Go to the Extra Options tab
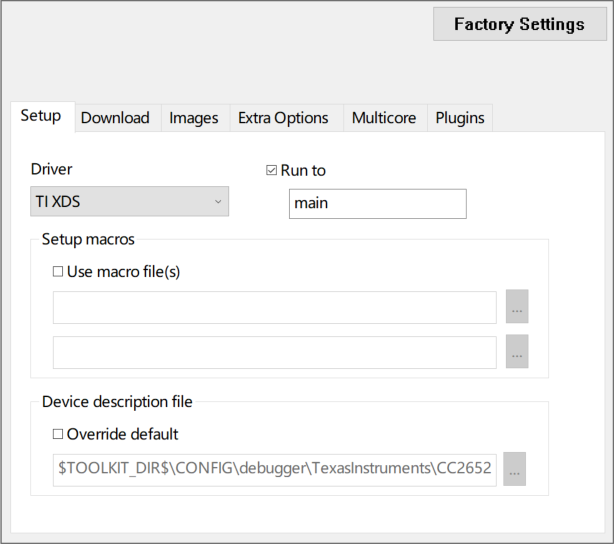 [283, 118]
